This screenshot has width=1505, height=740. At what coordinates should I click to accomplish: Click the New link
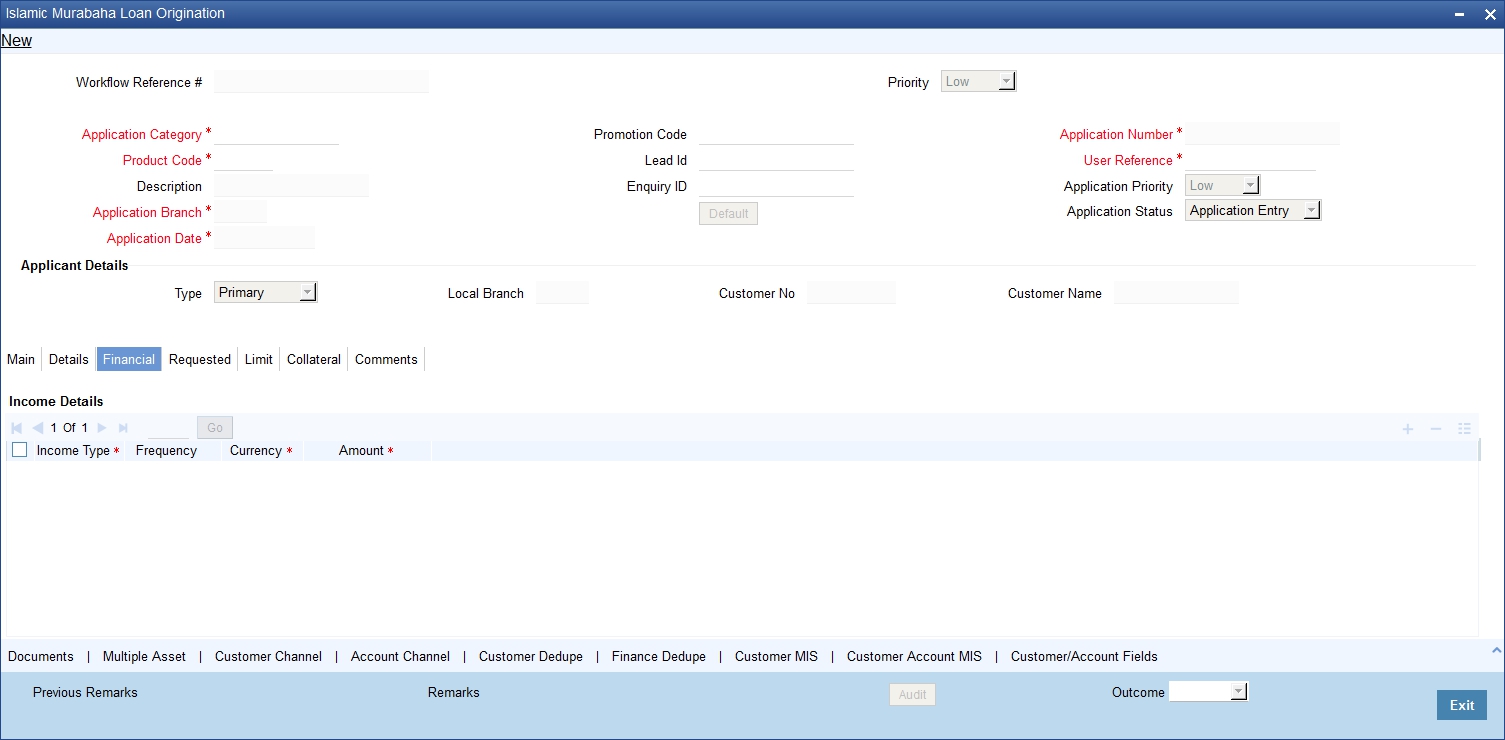[x=17, y=41]
